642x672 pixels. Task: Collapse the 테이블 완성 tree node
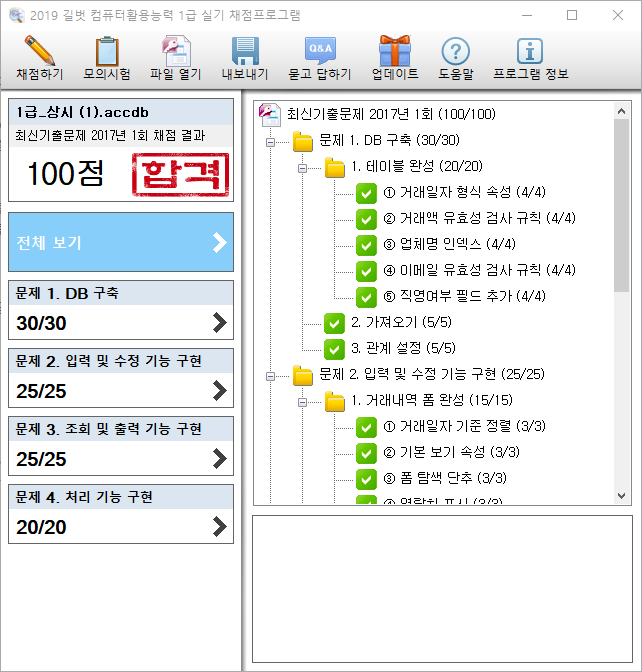[302, 168]
